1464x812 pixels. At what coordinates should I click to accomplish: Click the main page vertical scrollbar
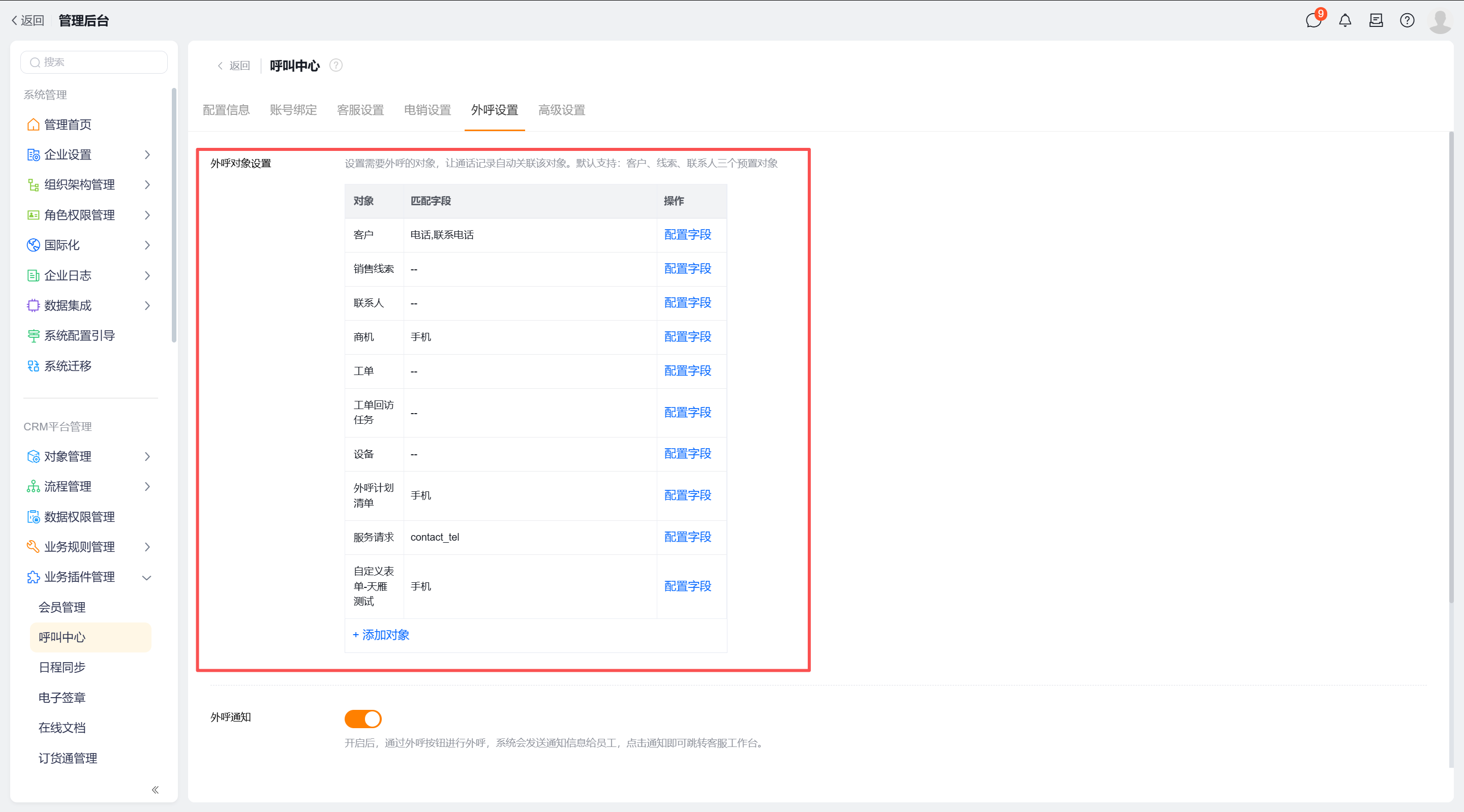pyautogui.click(x=1451, y=366)
